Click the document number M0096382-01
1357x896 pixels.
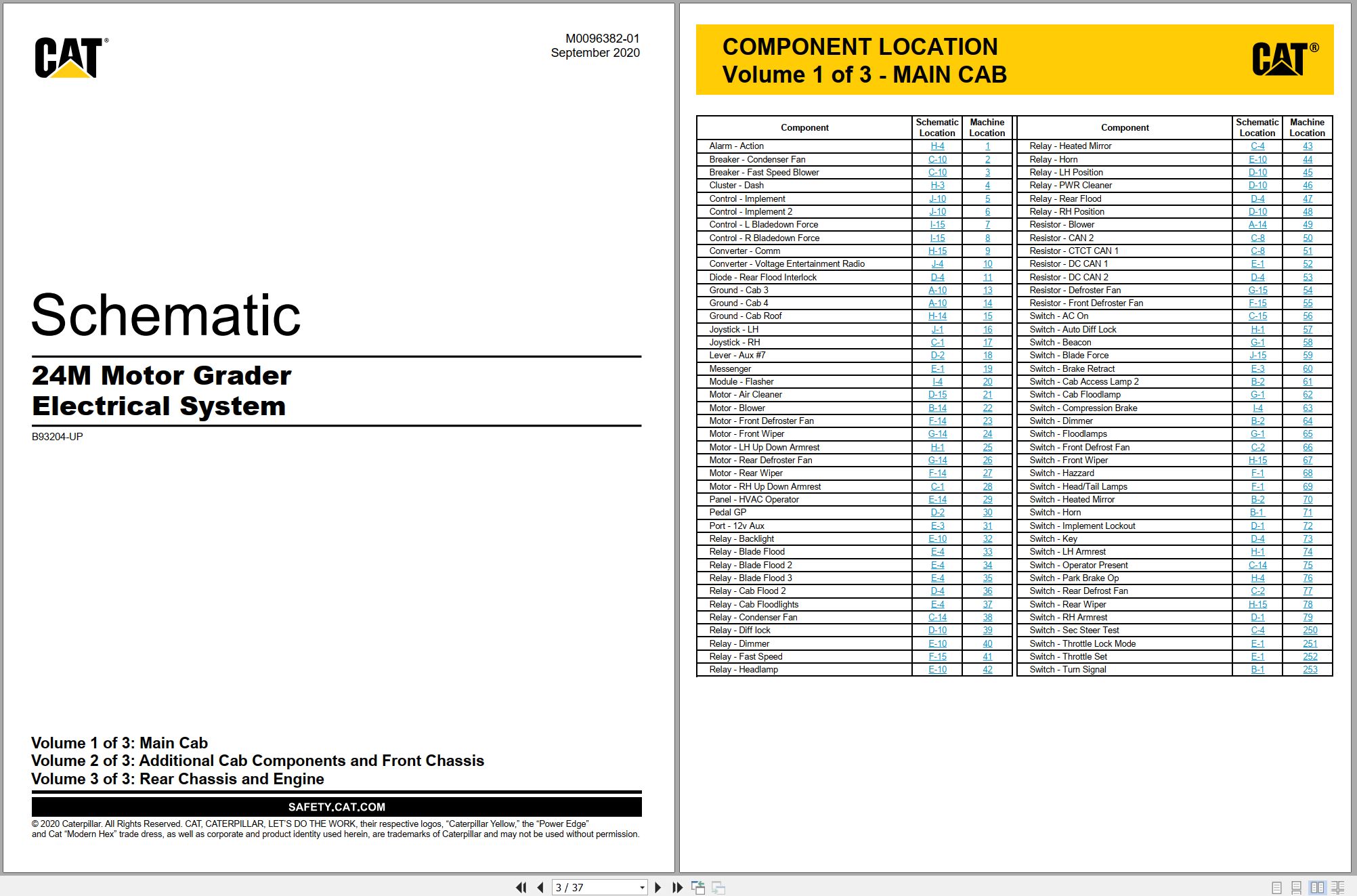pos(603,39)
